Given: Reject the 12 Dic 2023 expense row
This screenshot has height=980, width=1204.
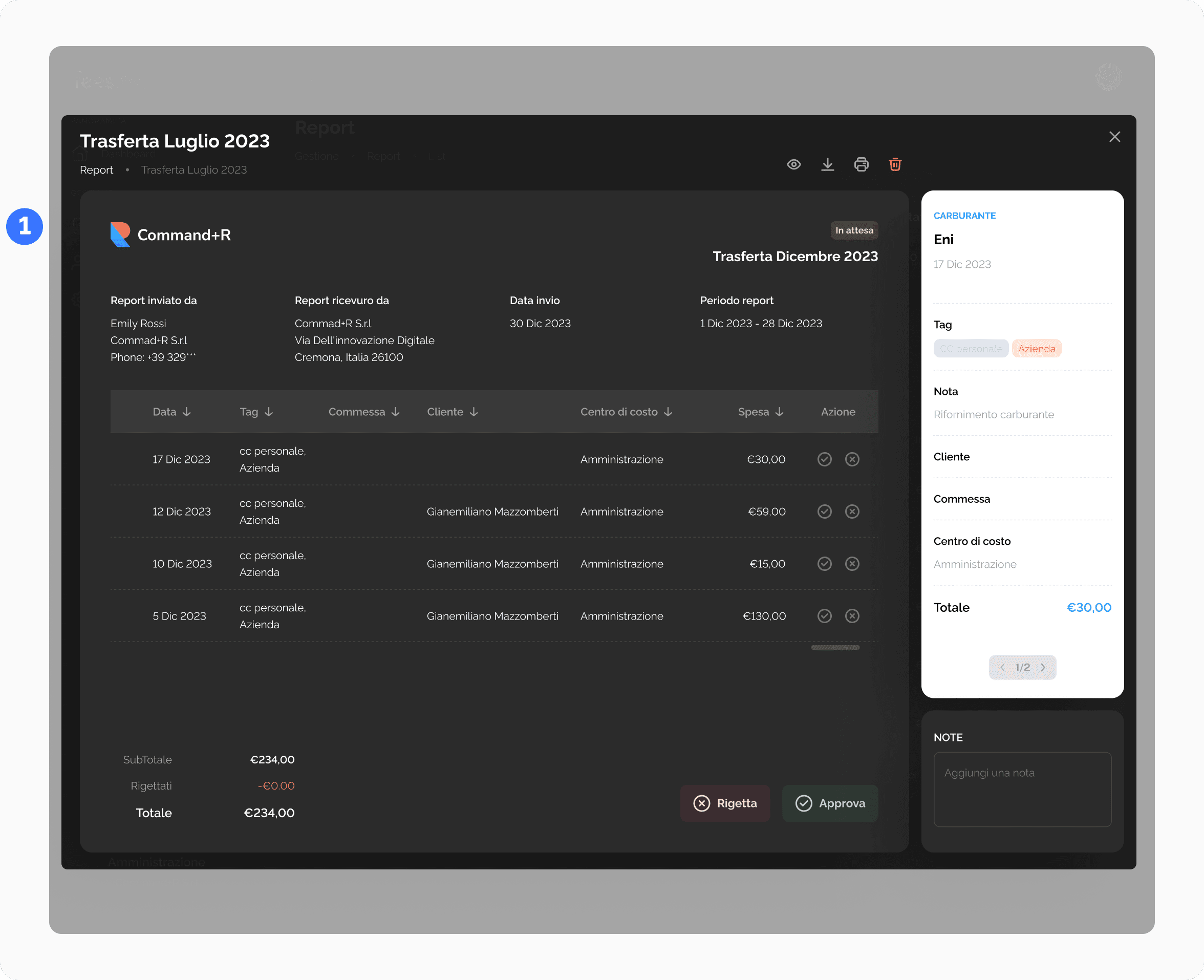Looking at the screenshot, I should 852,512.
